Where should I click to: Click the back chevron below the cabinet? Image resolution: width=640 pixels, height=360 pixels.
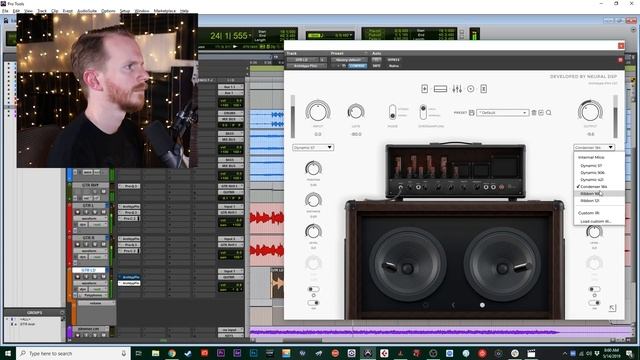click(x=453, y=305)
